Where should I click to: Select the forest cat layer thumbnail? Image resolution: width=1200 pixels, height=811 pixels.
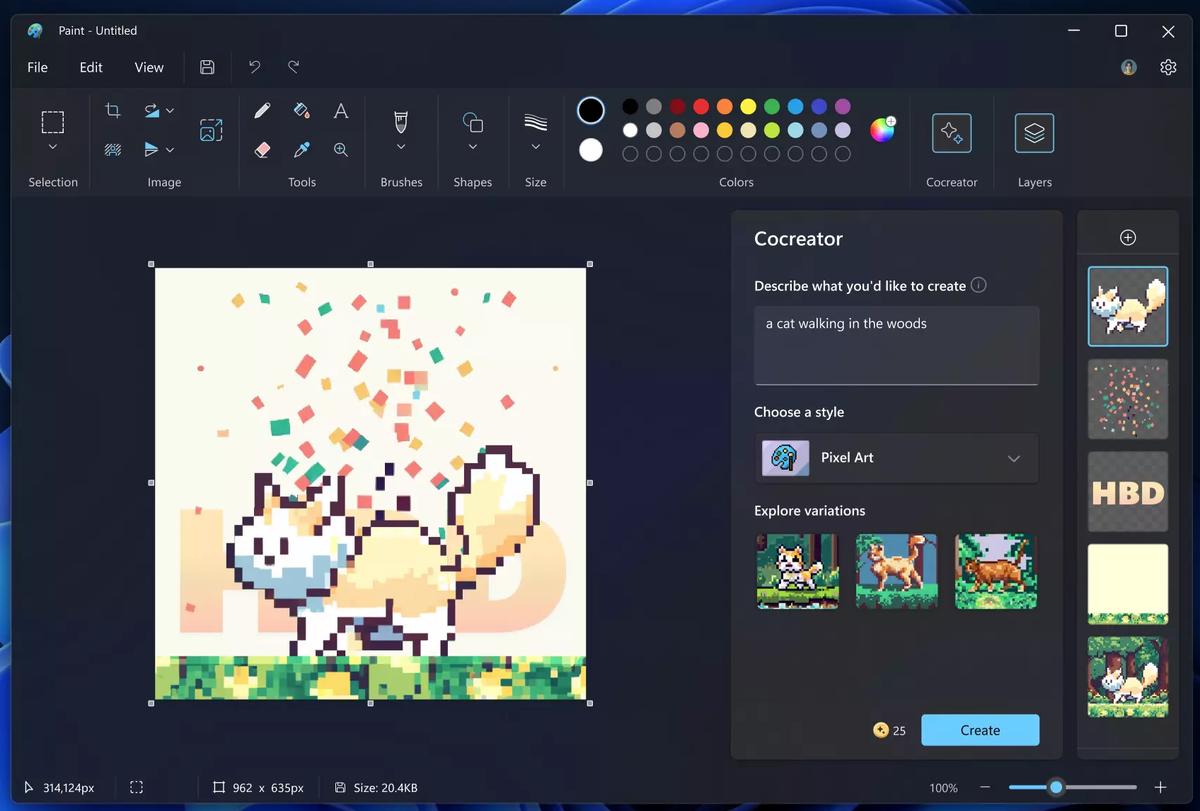click(x=1128, y=677)
